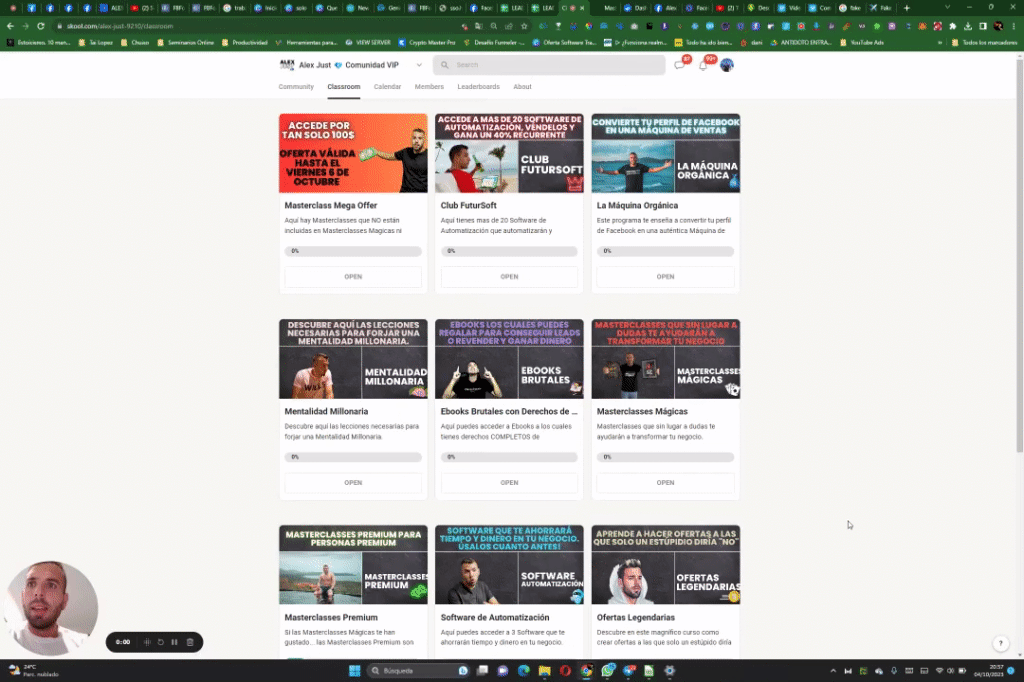Open the Opera browser on the taskbar
Image resolution: width=1024 pixels, height=682 pixels.
tap(565, 671)
